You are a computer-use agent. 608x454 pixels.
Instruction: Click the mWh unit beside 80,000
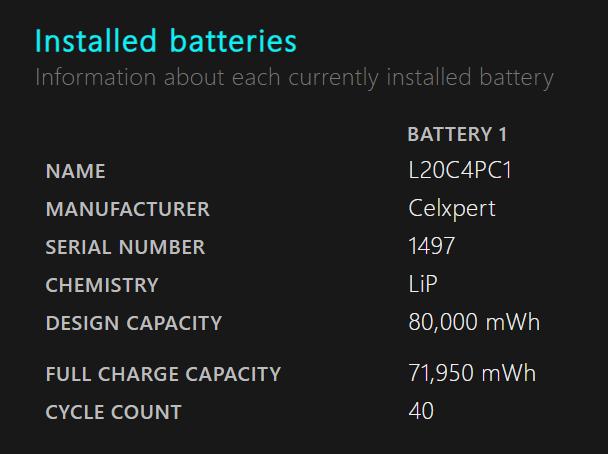(513, 323)
